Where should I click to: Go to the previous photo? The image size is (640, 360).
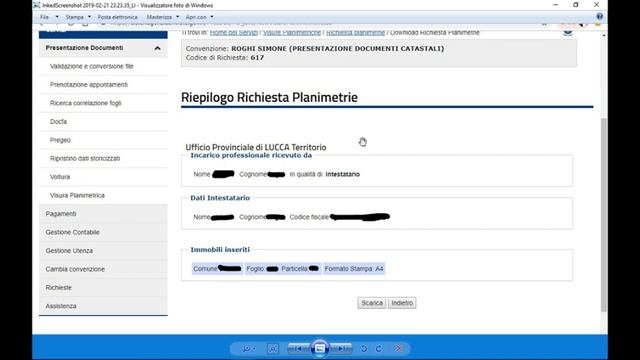(x=298, y=349)
